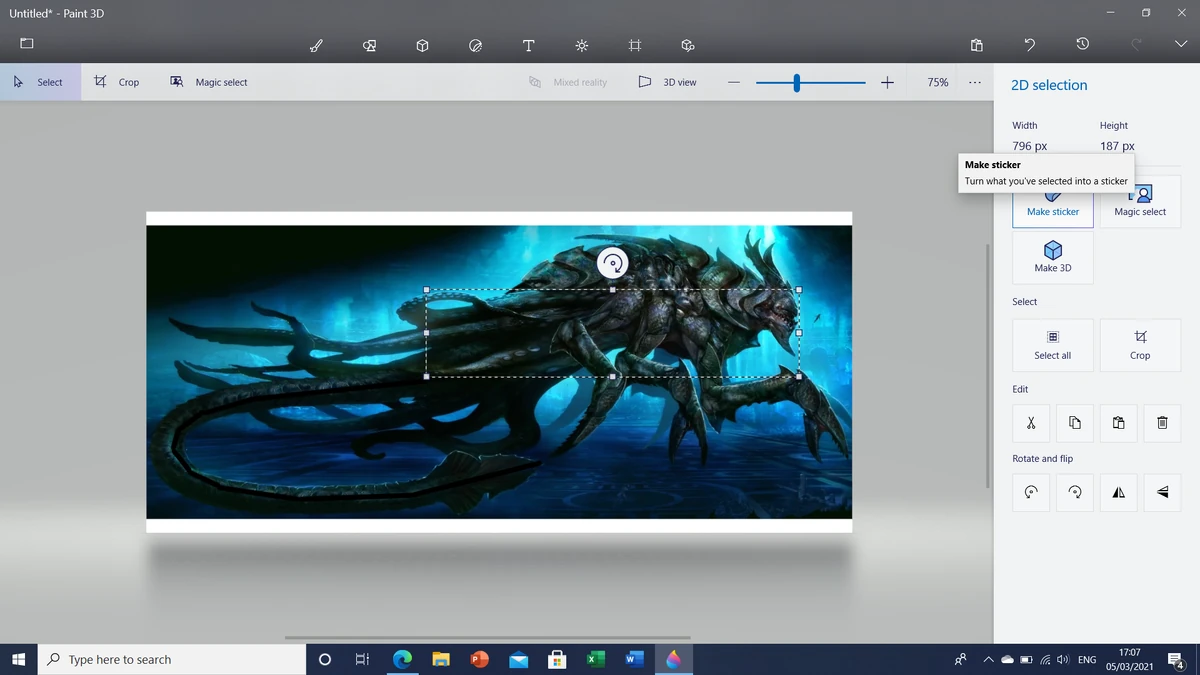Undo the last action

click(x=1030, y=45)
